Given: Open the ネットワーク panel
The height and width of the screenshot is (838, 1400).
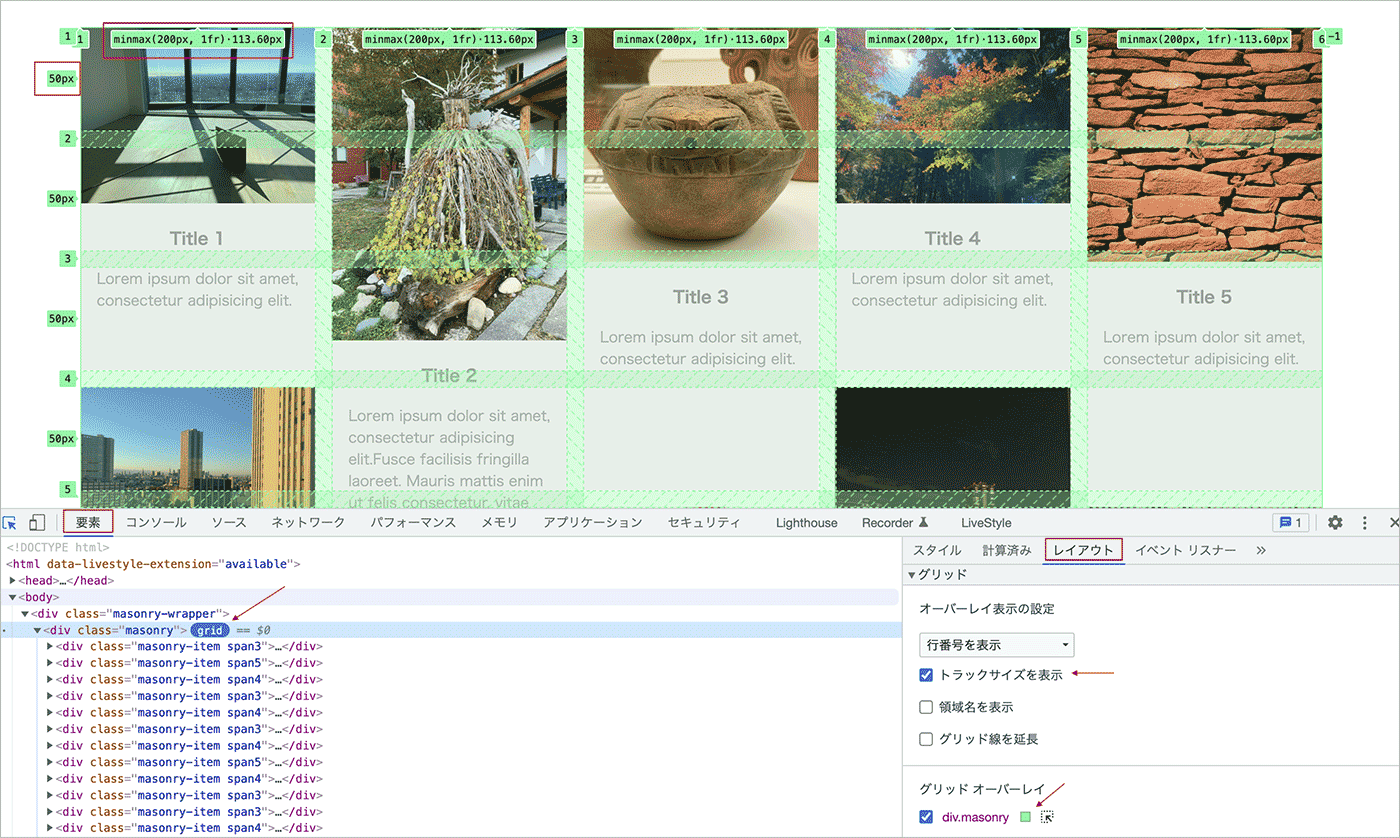Looking at the screenshot, I should pyautogui.click(x=308, y=523).
